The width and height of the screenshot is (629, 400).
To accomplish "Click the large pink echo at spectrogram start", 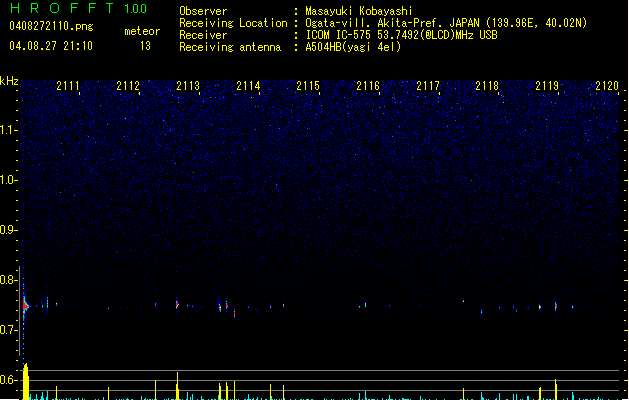I will click(x=25, y=306).
